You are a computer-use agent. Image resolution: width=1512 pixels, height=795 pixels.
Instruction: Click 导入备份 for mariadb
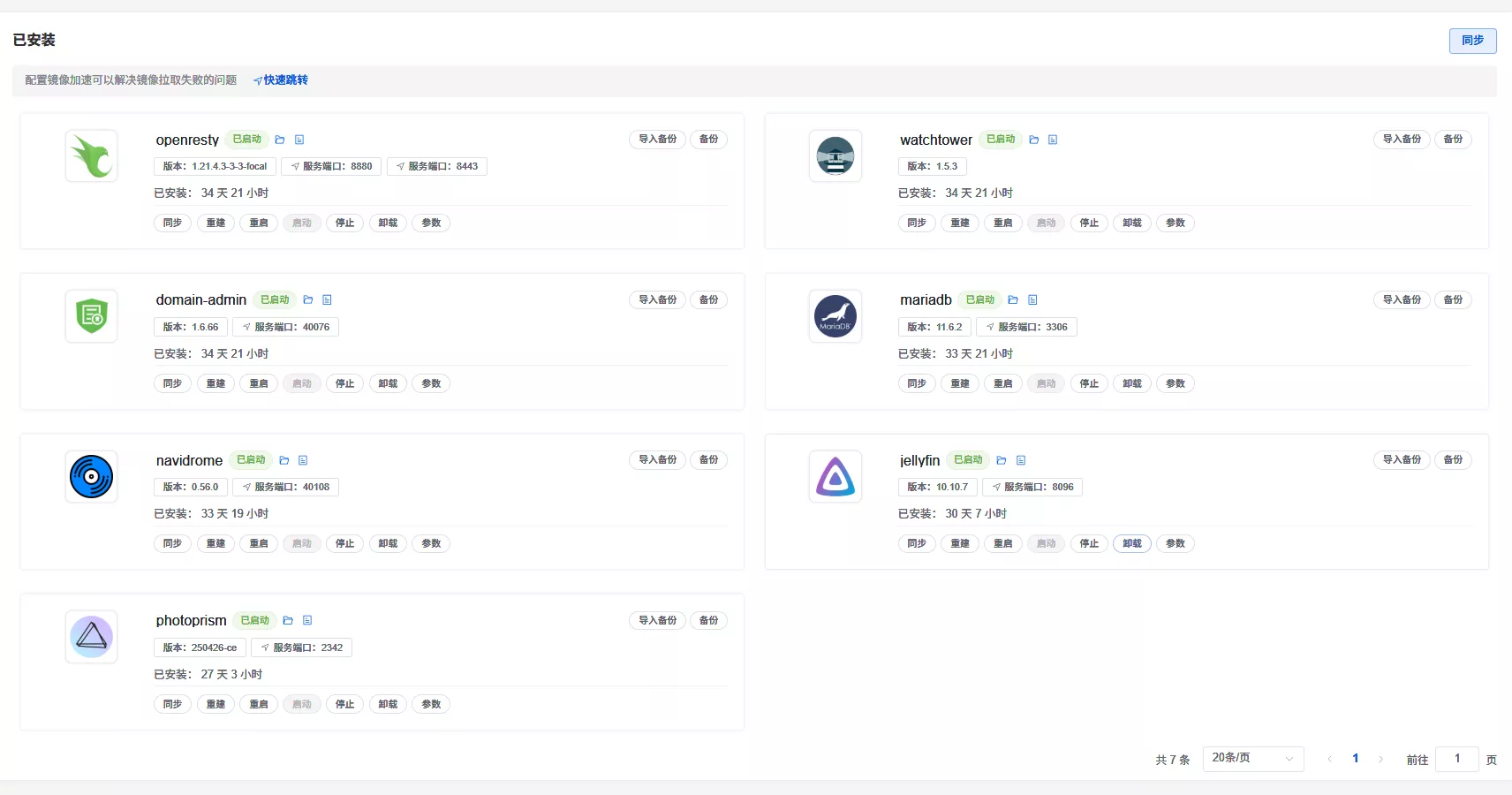1402,300
